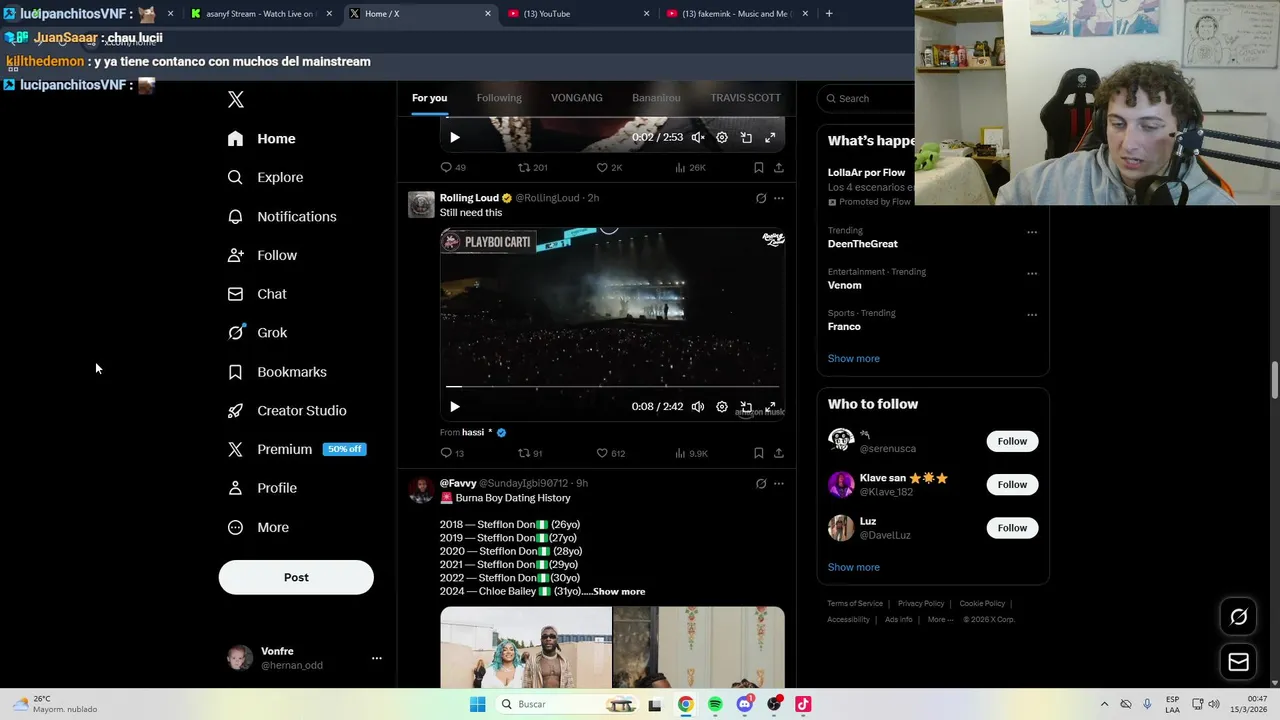Play the top video at 0:02

coord(455,138)
